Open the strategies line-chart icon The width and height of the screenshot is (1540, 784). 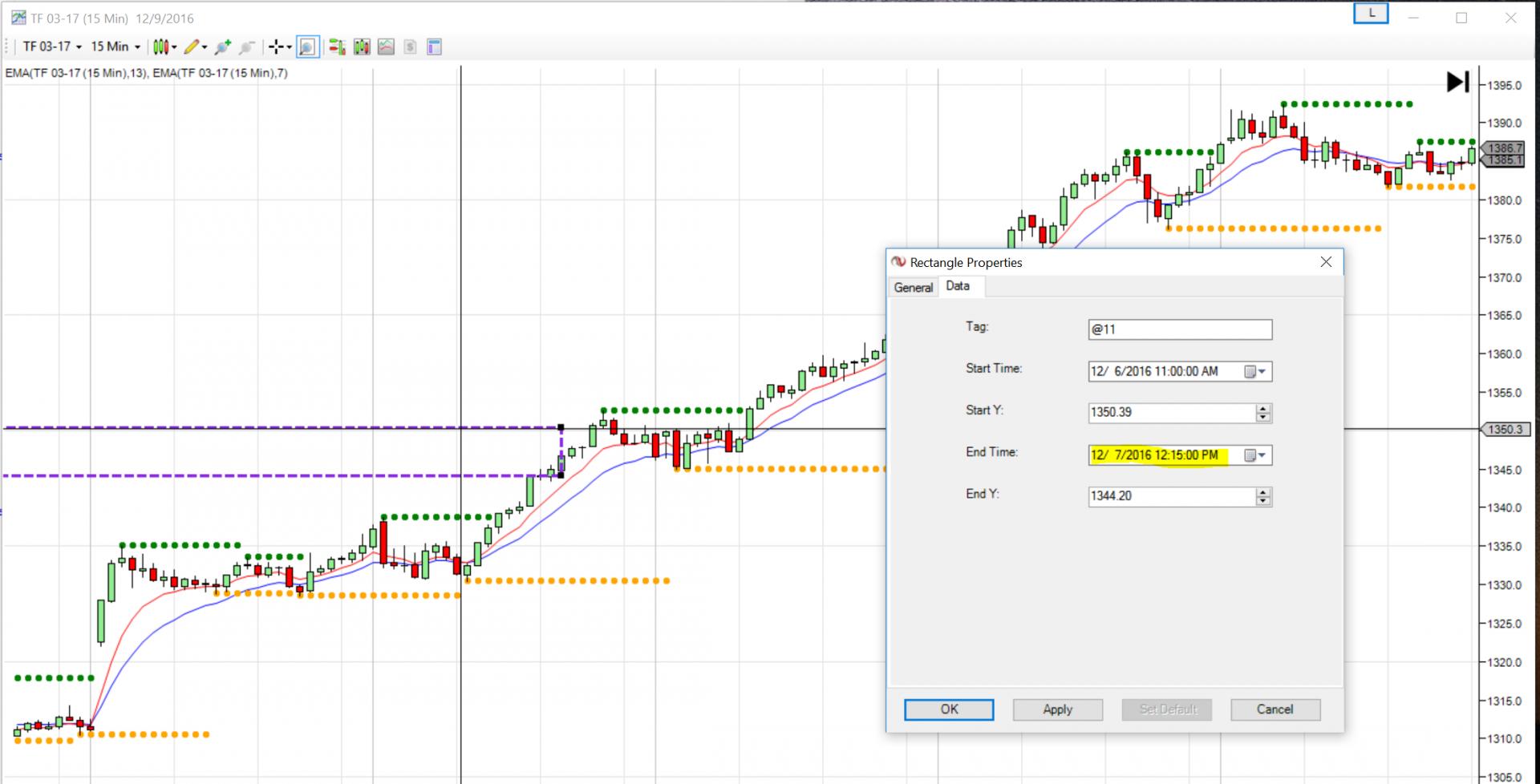(x=386, y=47)
